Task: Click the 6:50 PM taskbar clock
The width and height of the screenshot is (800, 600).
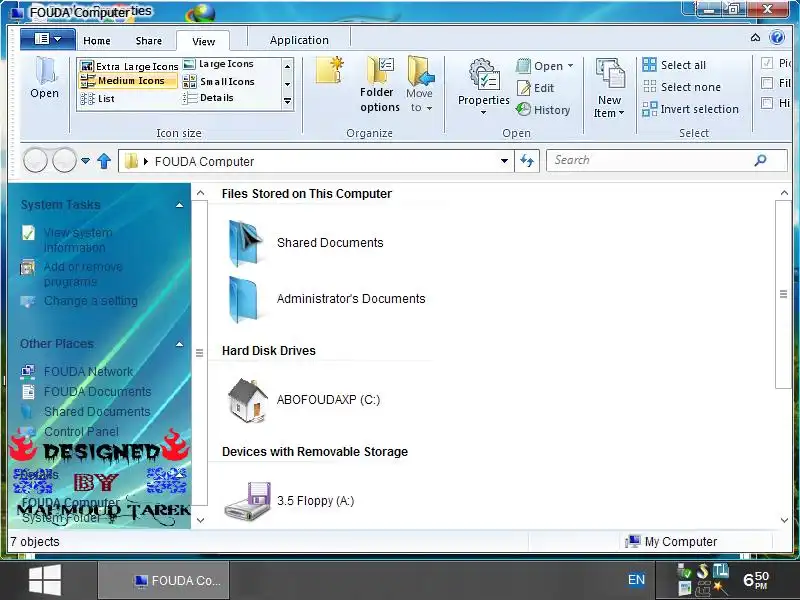Action: pos(756,580)
